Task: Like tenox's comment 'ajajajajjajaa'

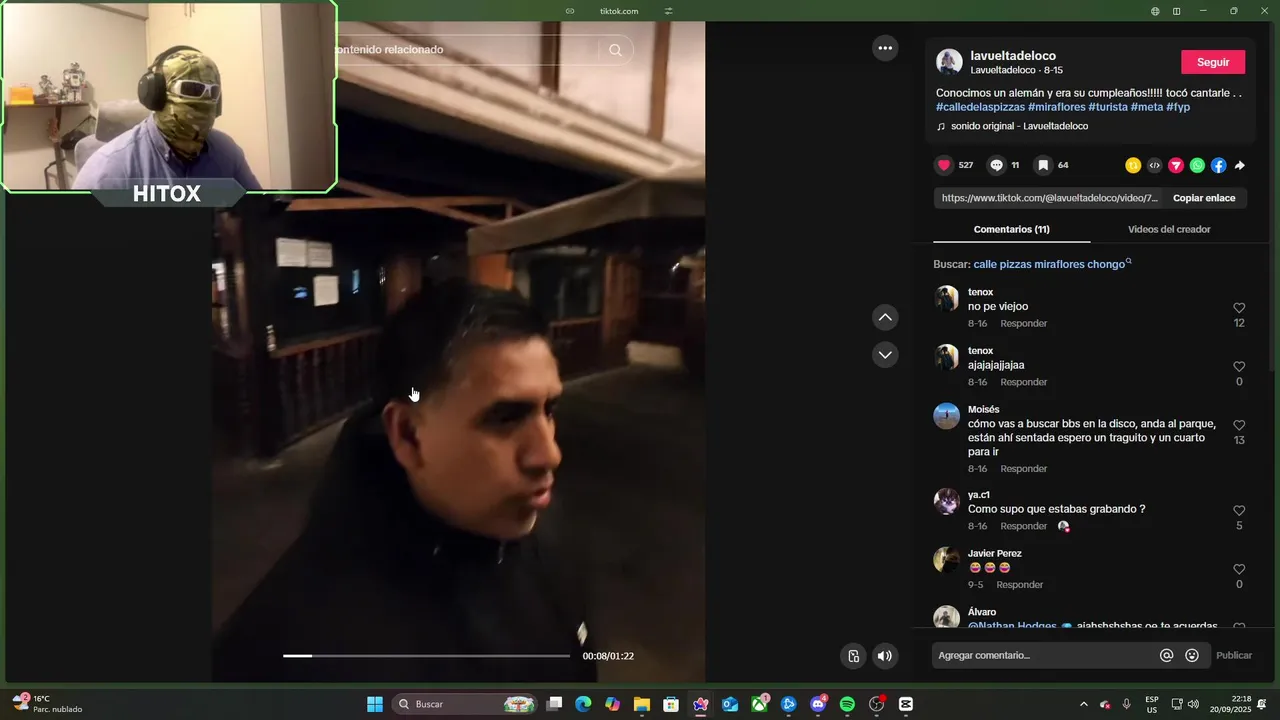Action: coord(1239,367)
